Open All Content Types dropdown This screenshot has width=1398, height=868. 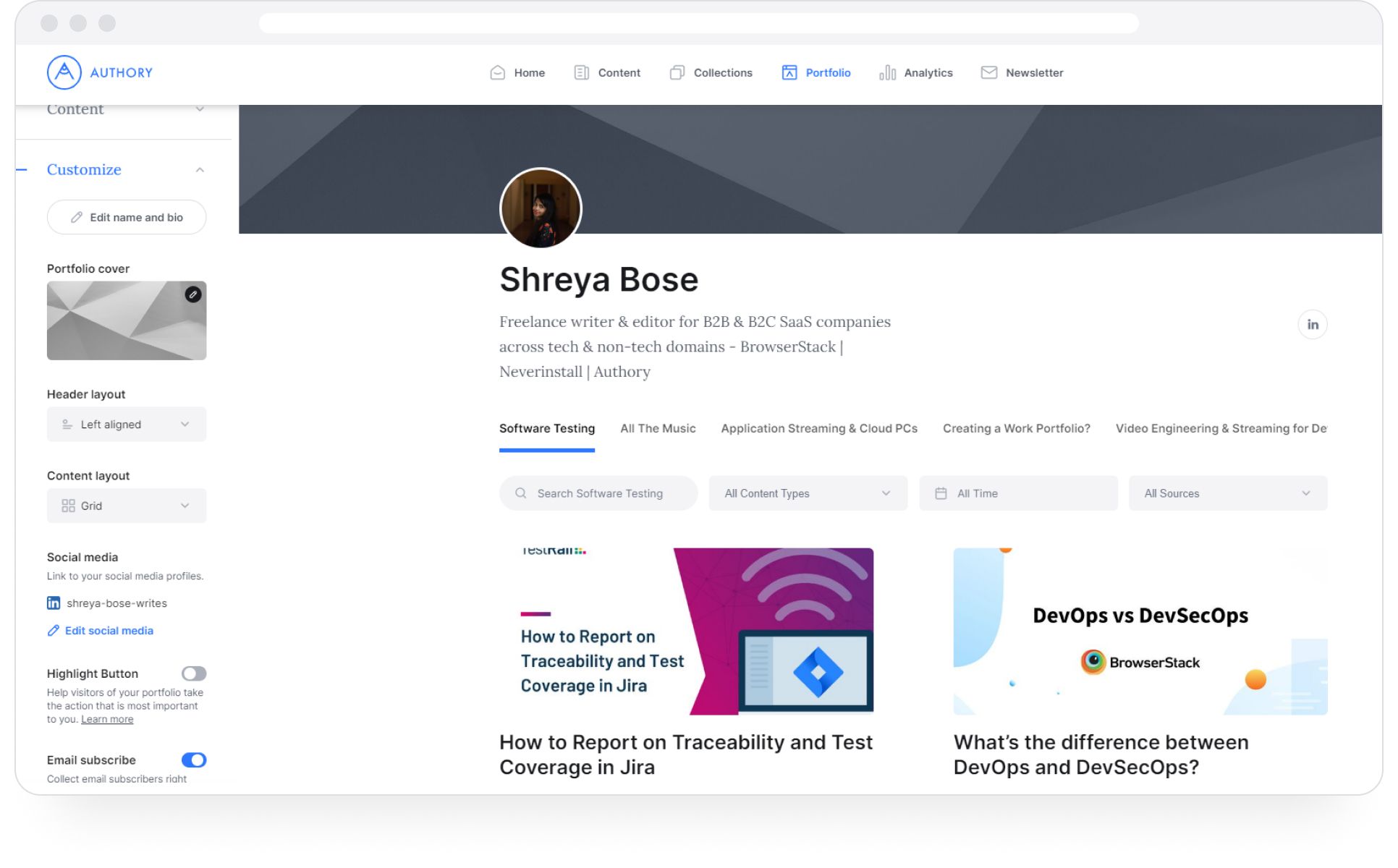[x=808, y=493]
